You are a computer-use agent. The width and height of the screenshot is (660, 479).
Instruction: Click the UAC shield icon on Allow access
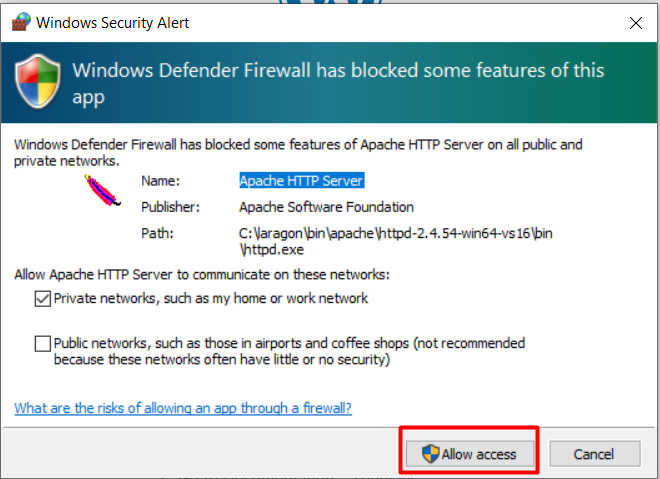(x=430, y=454)
